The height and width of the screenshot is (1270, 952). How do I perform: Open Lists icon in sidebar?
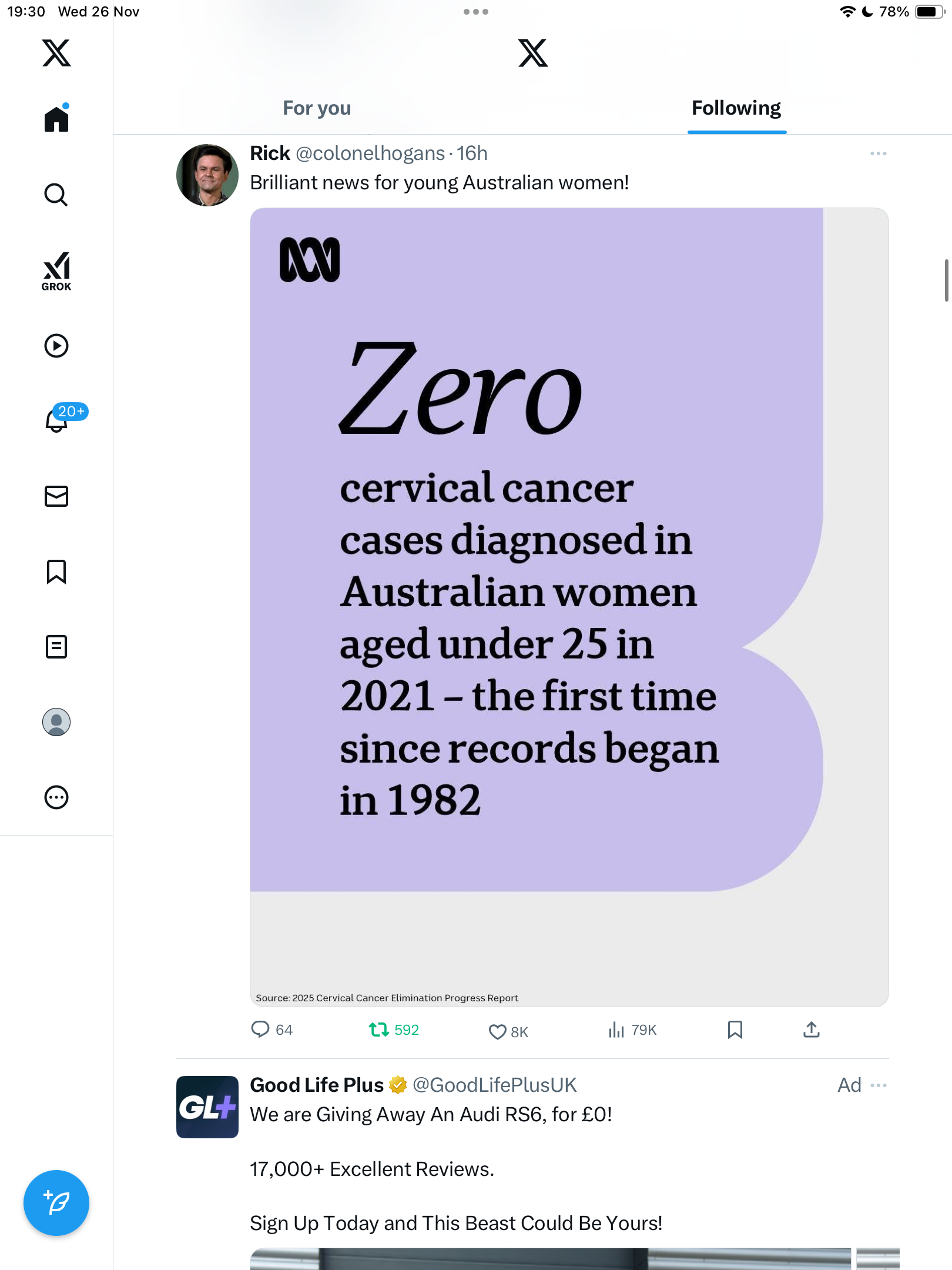coord(56,647)
